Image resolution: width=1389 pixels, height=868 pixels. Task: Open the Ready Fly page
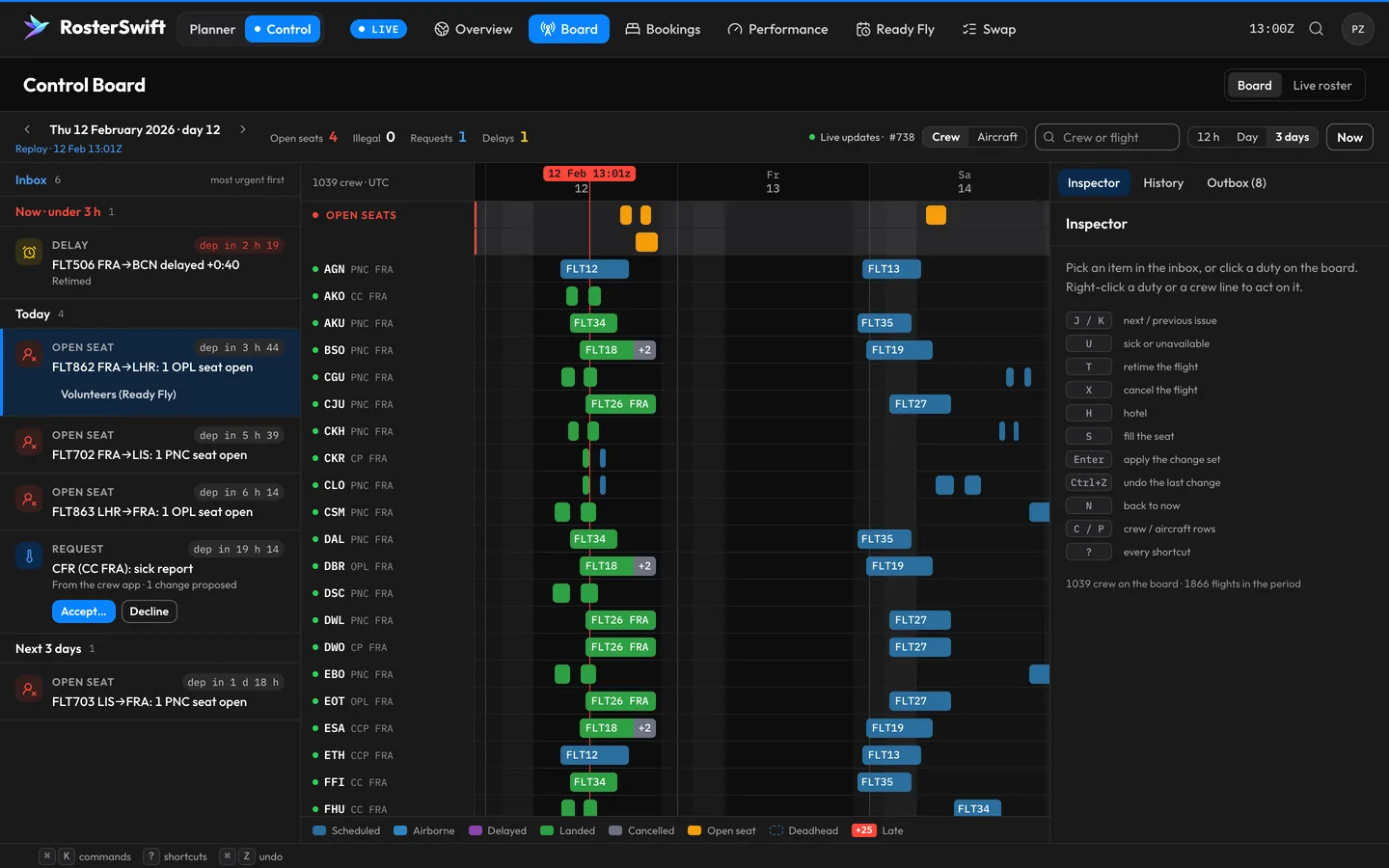coord(895,29)
